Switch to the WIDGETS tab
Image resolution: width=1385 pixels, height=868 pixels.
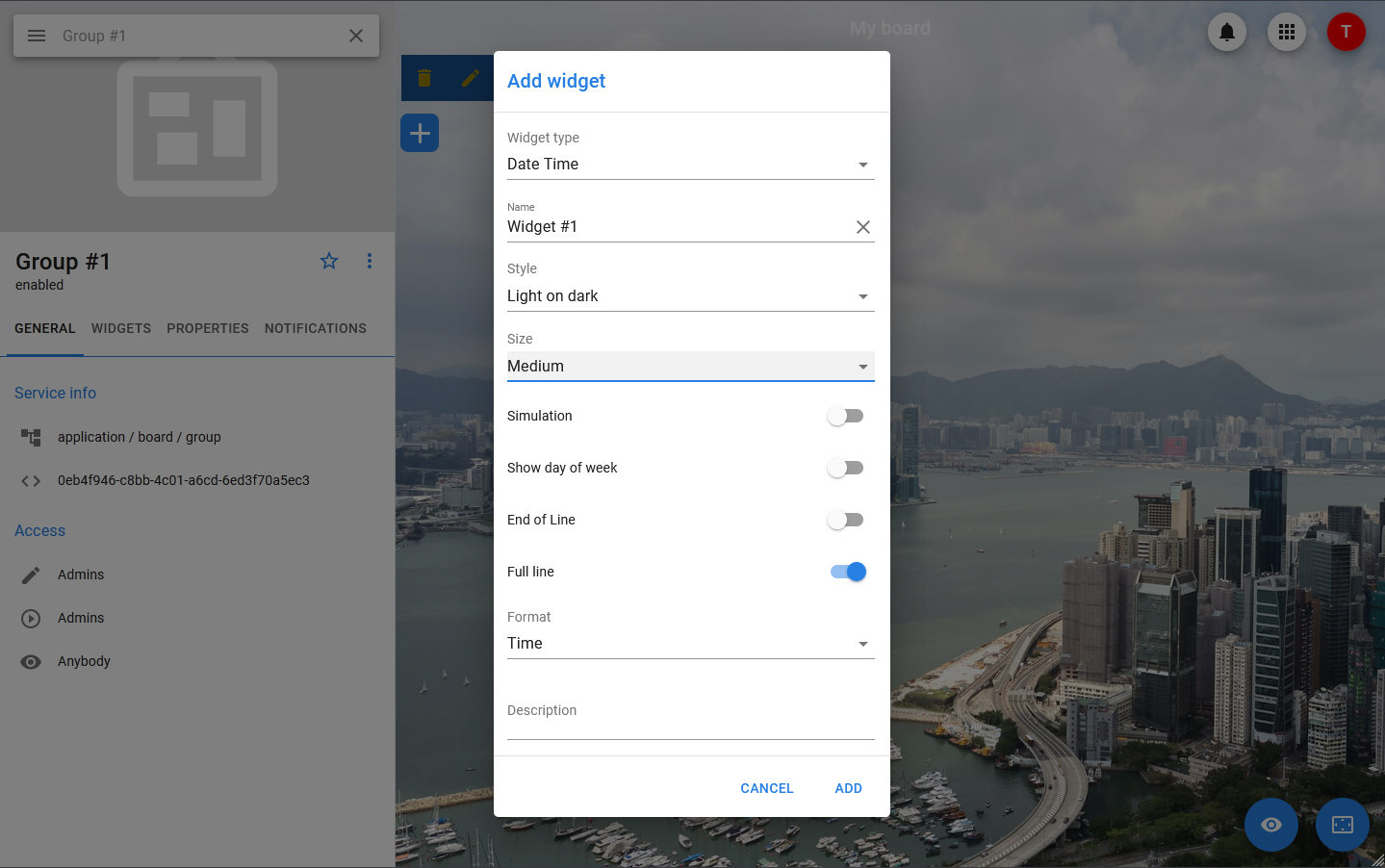pos(121,328)
